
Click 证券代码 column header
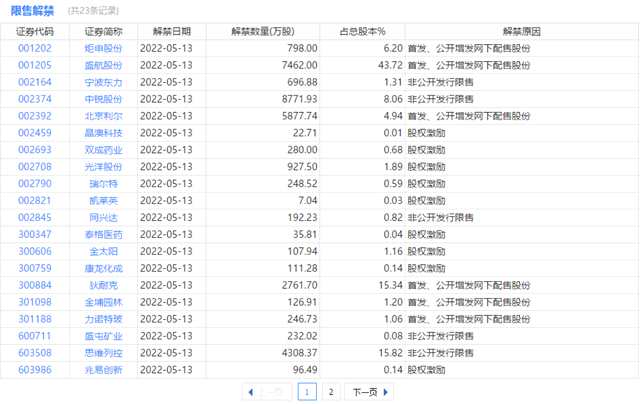click(x=35, y=31)
